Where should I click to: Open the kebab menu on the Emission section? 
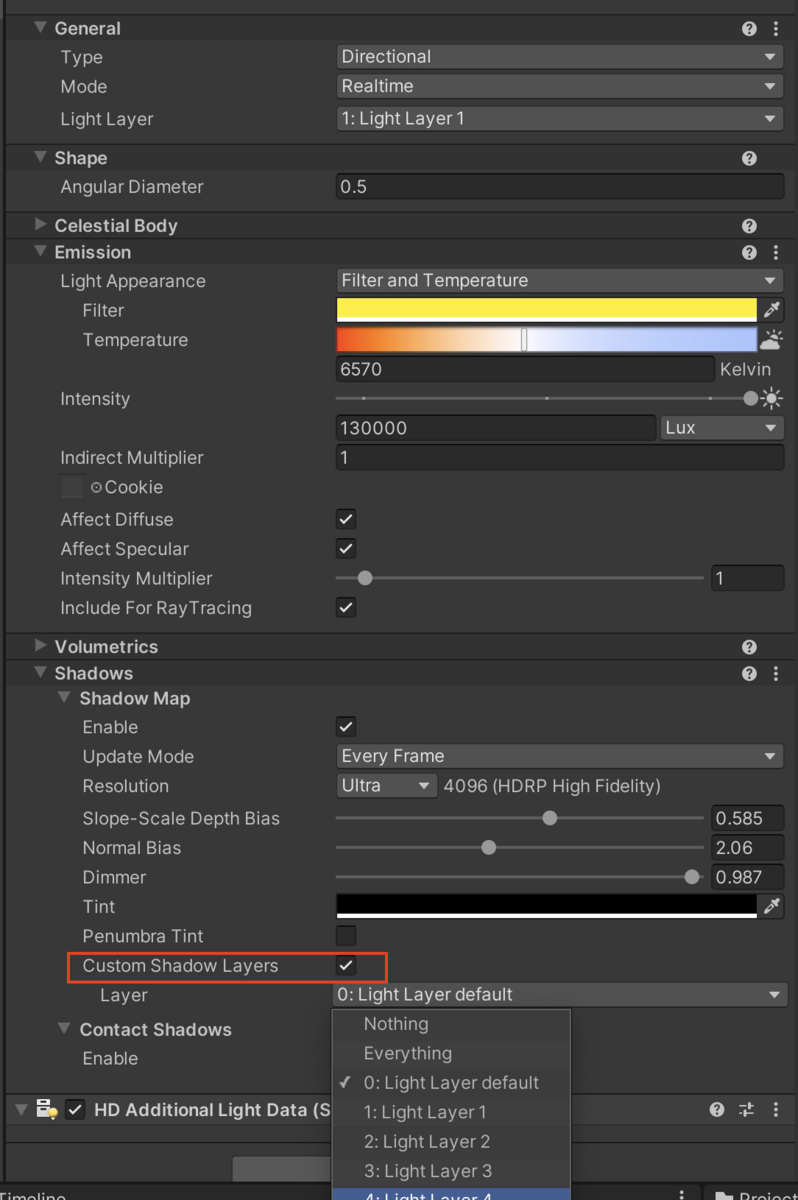(776, 252)
